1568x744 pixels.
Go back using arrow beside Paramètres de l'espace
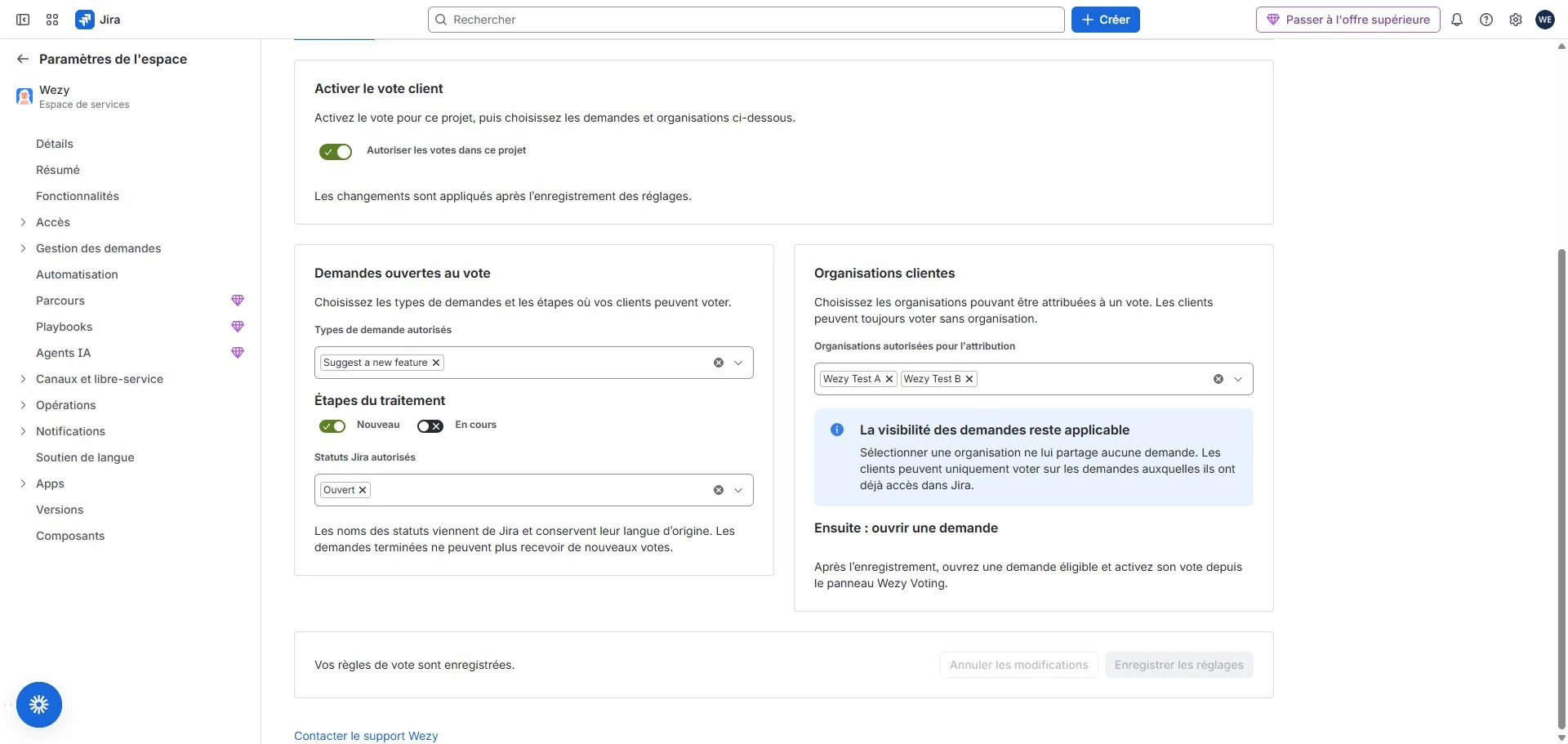point(23,59)
